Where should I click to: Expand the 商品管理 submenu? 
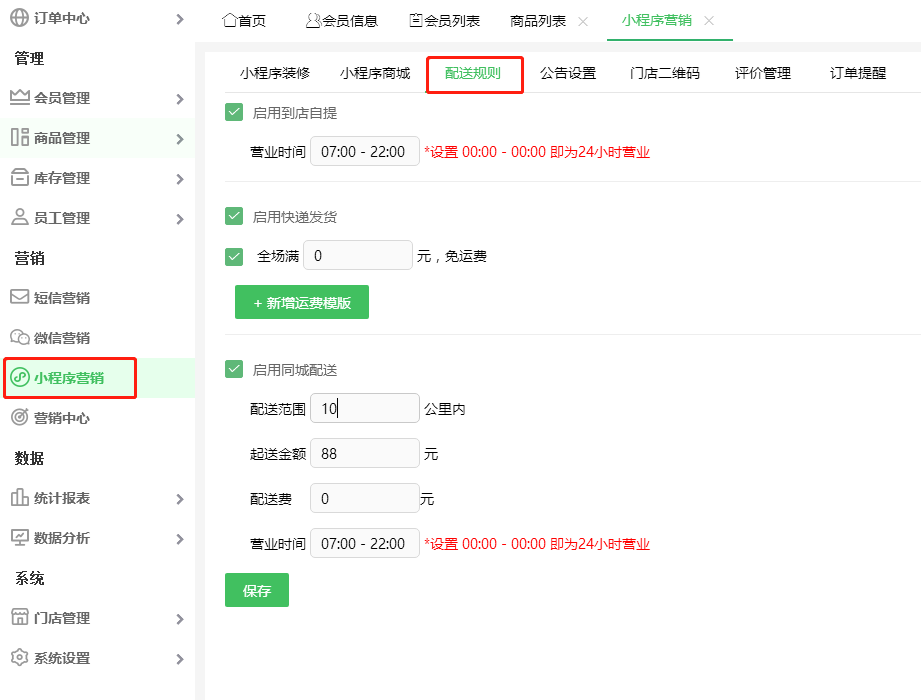[x=182, y=138]
